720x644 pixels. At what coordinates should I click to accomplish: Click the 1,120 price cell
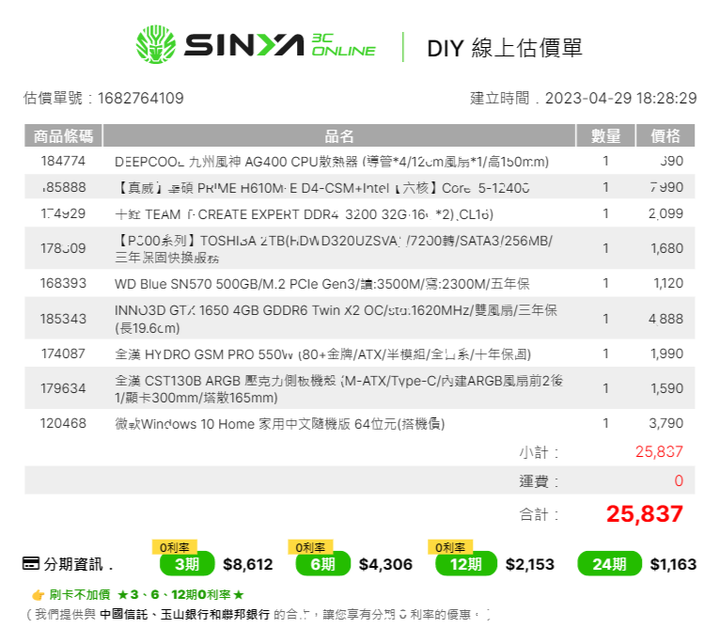669,283
